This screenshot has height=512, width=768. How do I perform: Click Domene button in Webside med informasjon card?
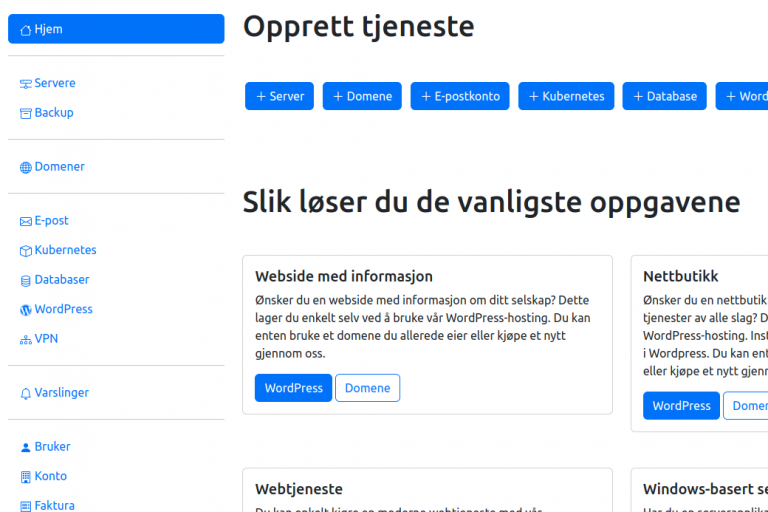(367, 388)
